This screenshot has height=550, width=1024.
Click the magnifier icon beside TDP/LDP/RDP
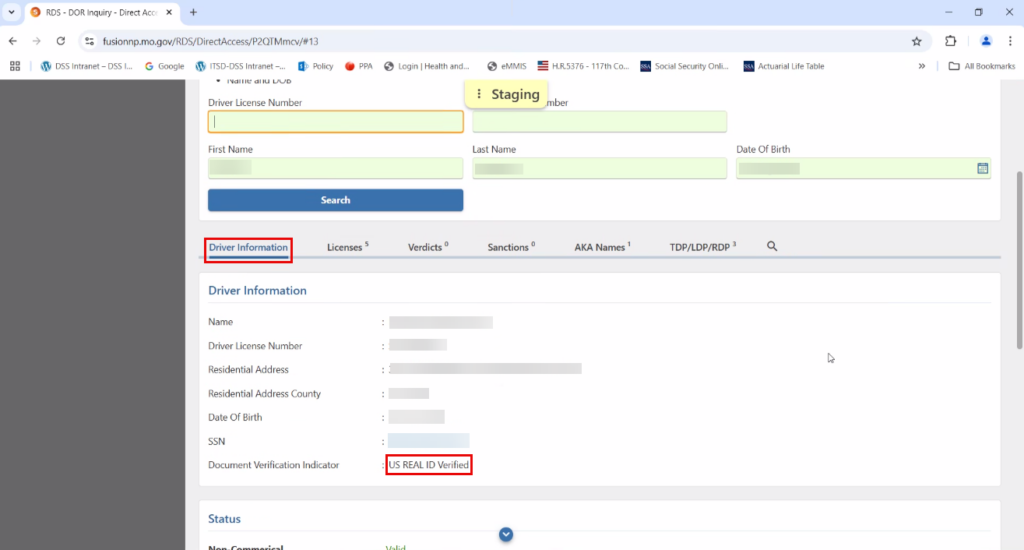click(772, 246)
